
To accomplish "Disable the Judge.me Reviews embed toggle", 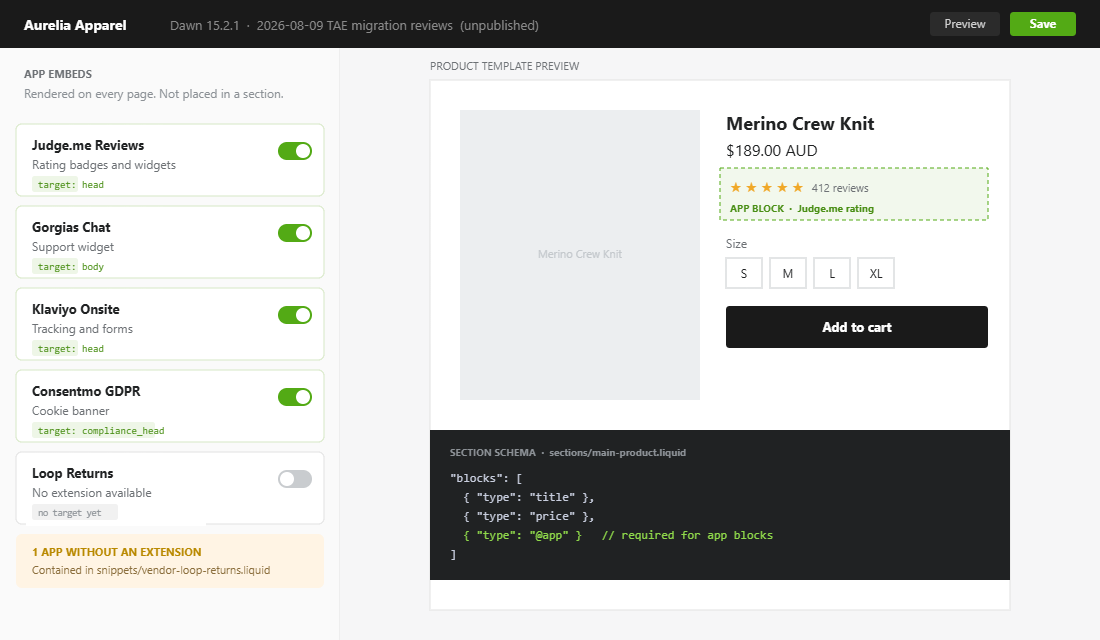I will pos(295,151).
